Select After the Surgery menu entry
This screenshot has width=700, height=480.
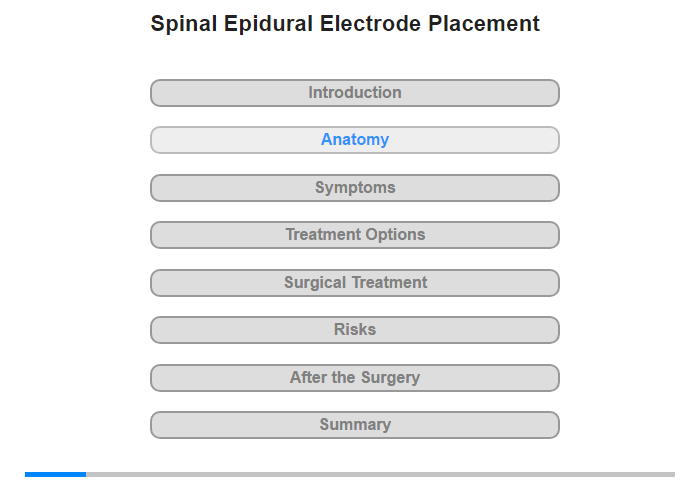coord(354,378)
